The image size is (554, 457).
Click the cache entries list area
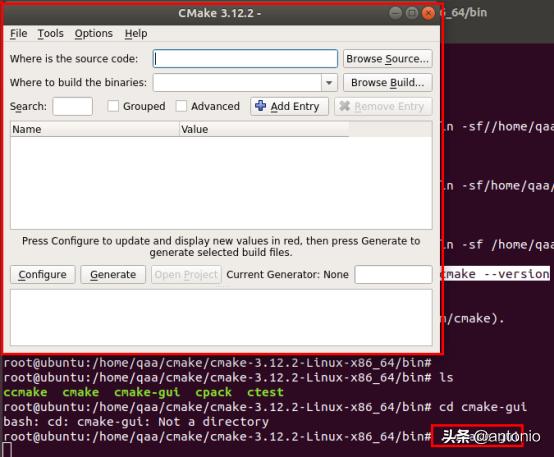click(x=221, y=183)
